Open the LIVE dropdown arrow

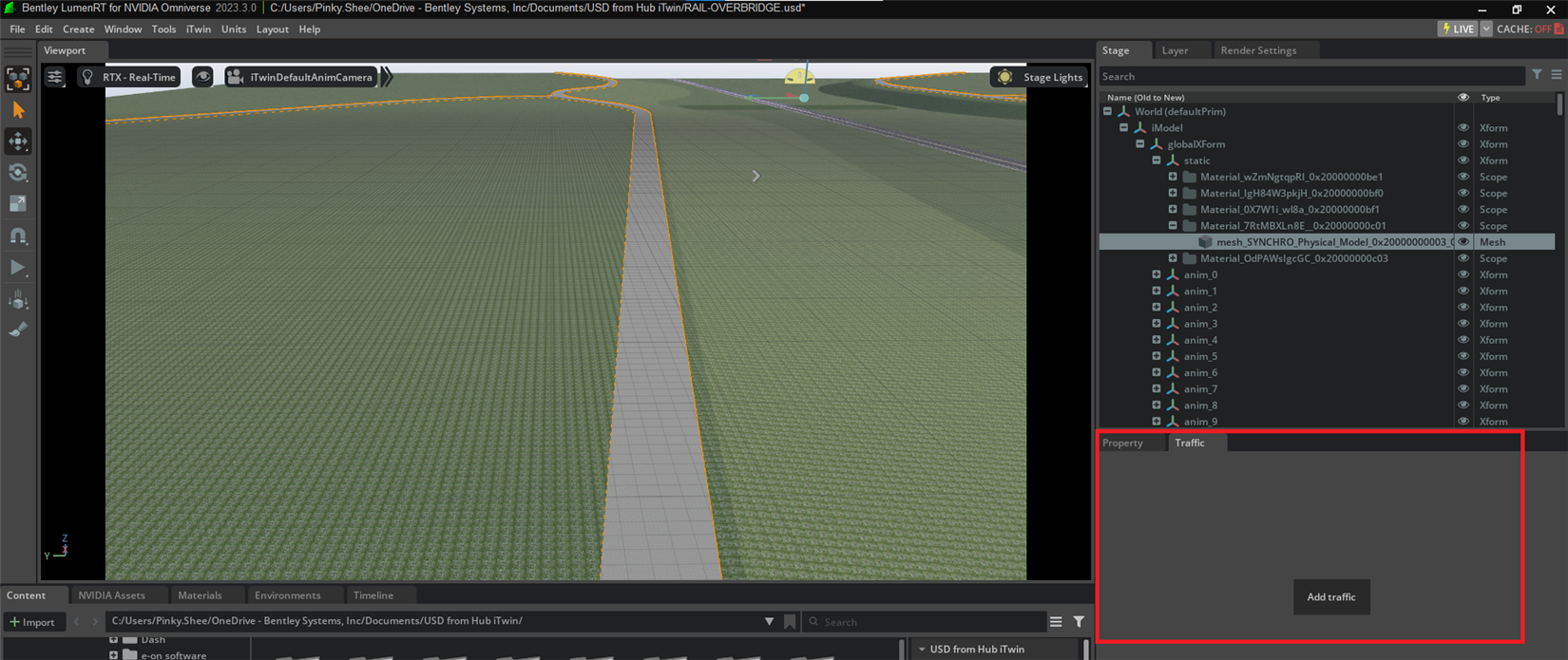coord(1486,28)
